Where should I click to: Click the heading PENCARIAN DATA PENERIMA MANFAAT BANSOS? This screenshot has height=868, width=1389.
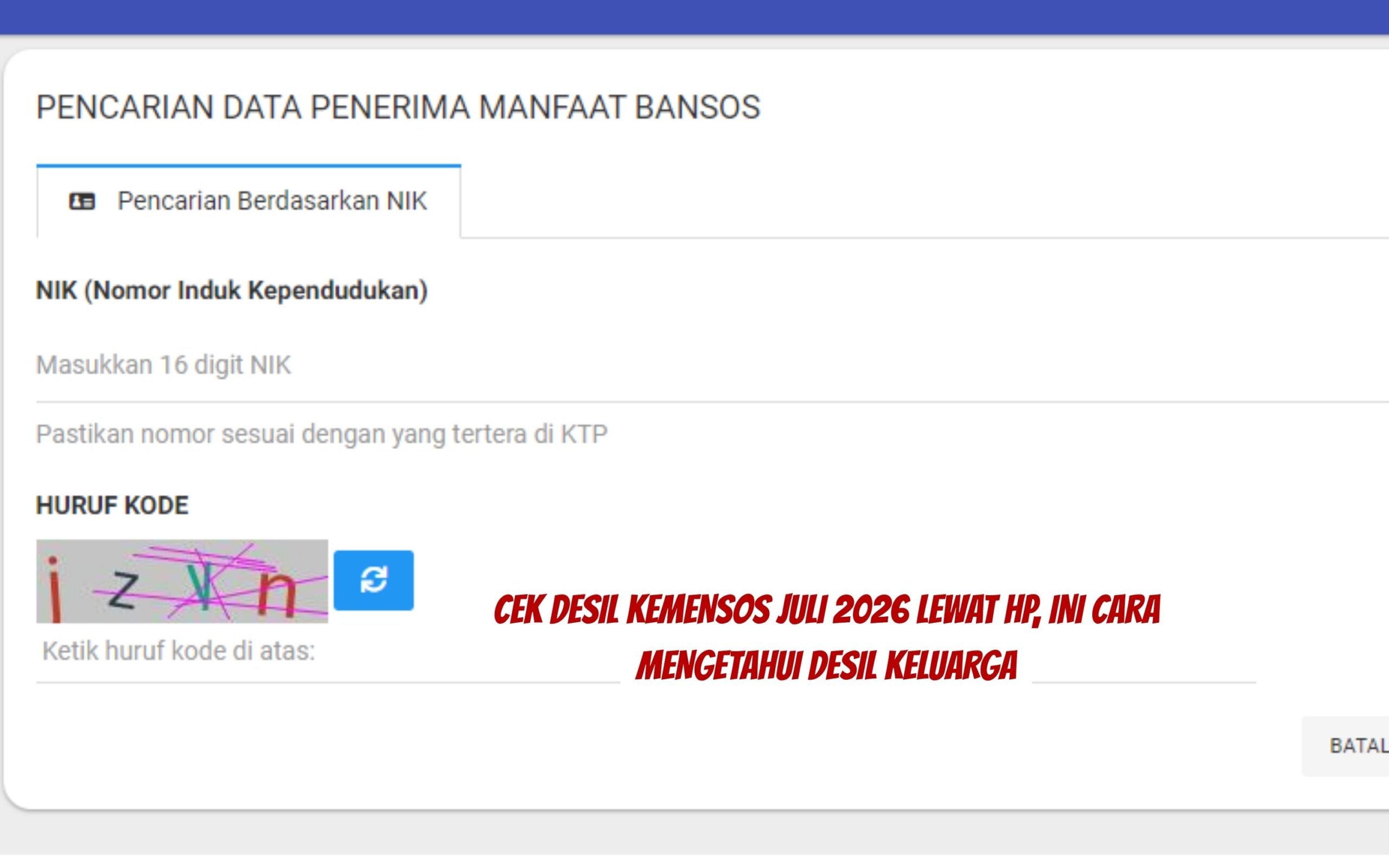[x=398, y=107]
